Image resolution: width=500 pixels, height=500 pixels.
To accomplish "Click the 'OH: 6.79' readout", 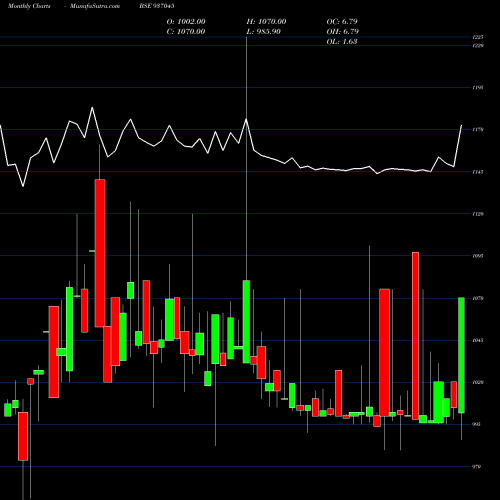I will coord(343,32).
